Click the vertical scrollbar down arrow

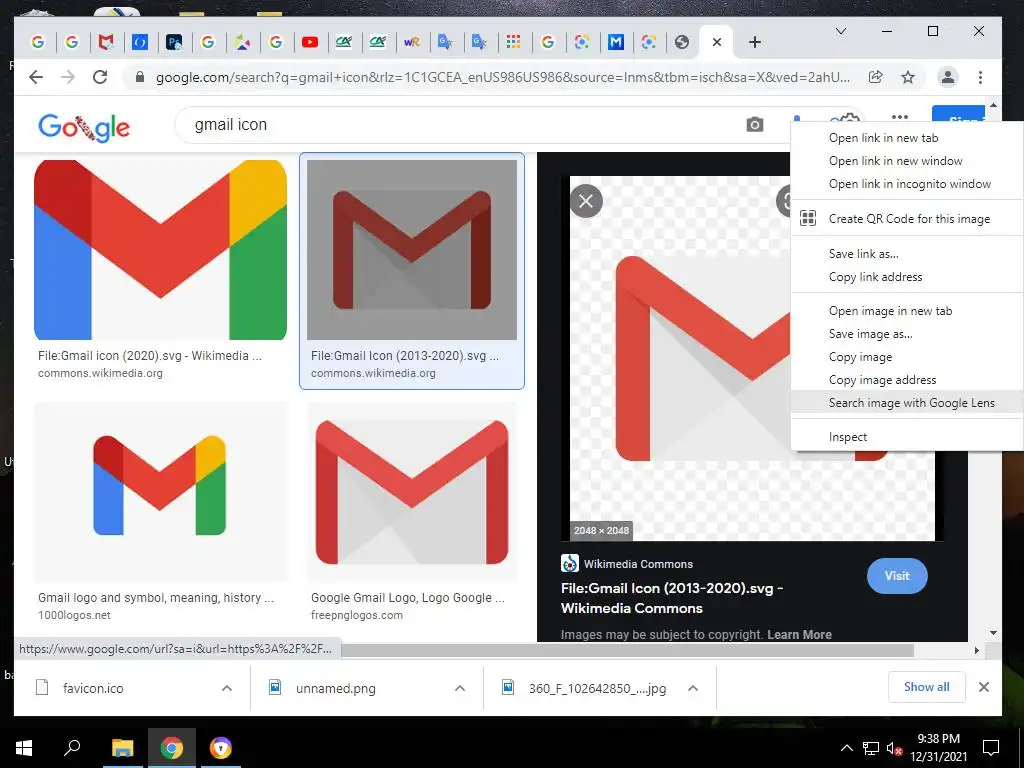coord(993,633)
